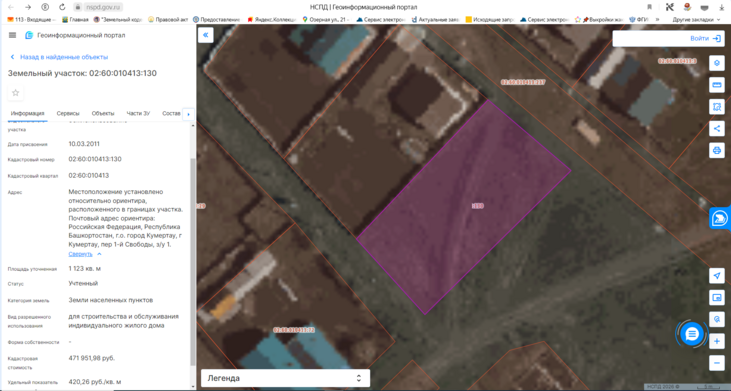The width and height of the screenshot is (731, 391).
Task: Zoom in with the plus button
Action: [x=717, y=341]
